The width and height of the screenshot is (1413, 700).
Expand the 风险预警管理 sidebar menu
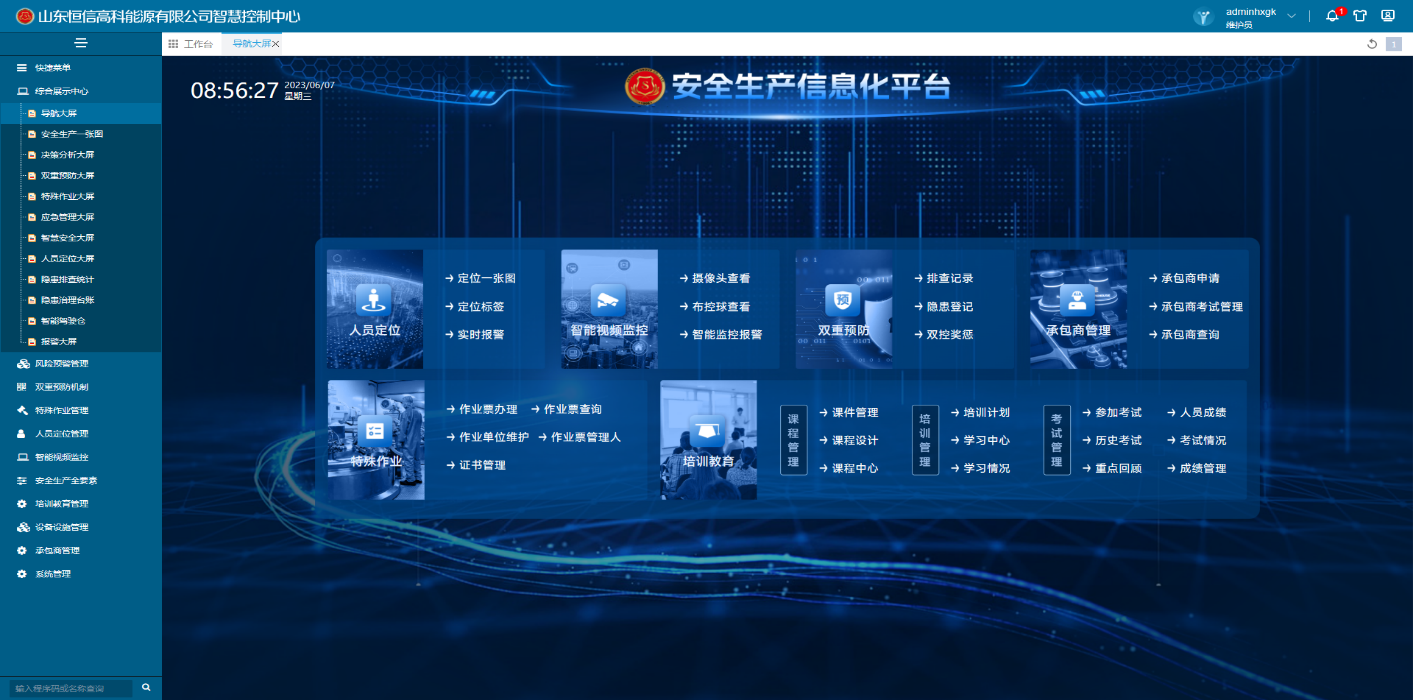coord(61,364)
